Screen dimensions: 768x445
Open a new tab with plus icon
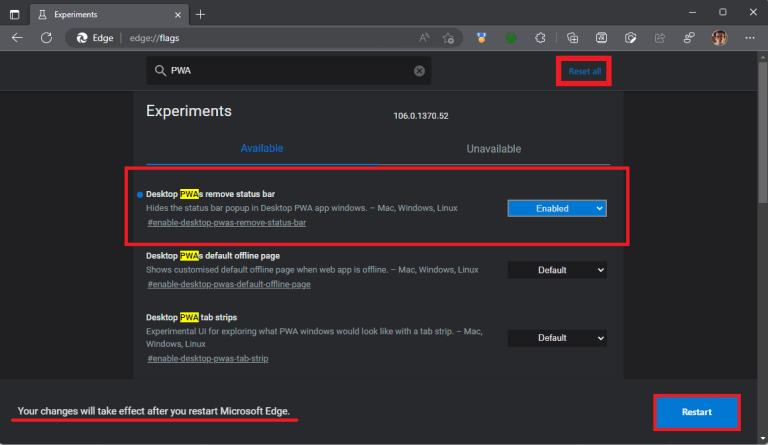(200, 15)
